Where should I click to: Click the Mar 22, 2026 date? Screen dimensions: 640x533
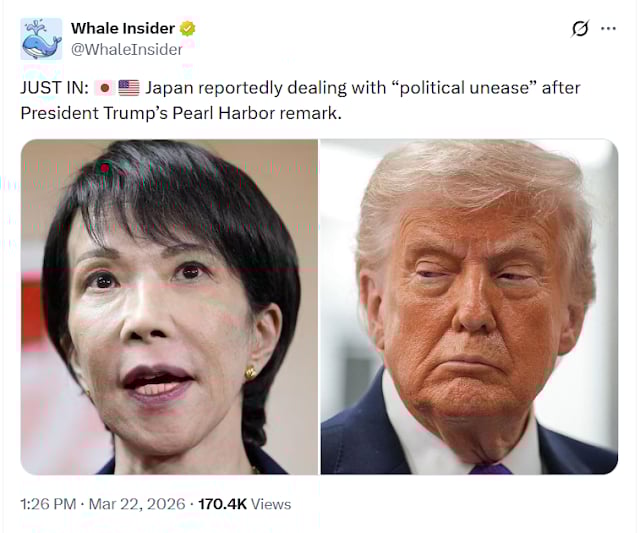click(x=137, y=504)
